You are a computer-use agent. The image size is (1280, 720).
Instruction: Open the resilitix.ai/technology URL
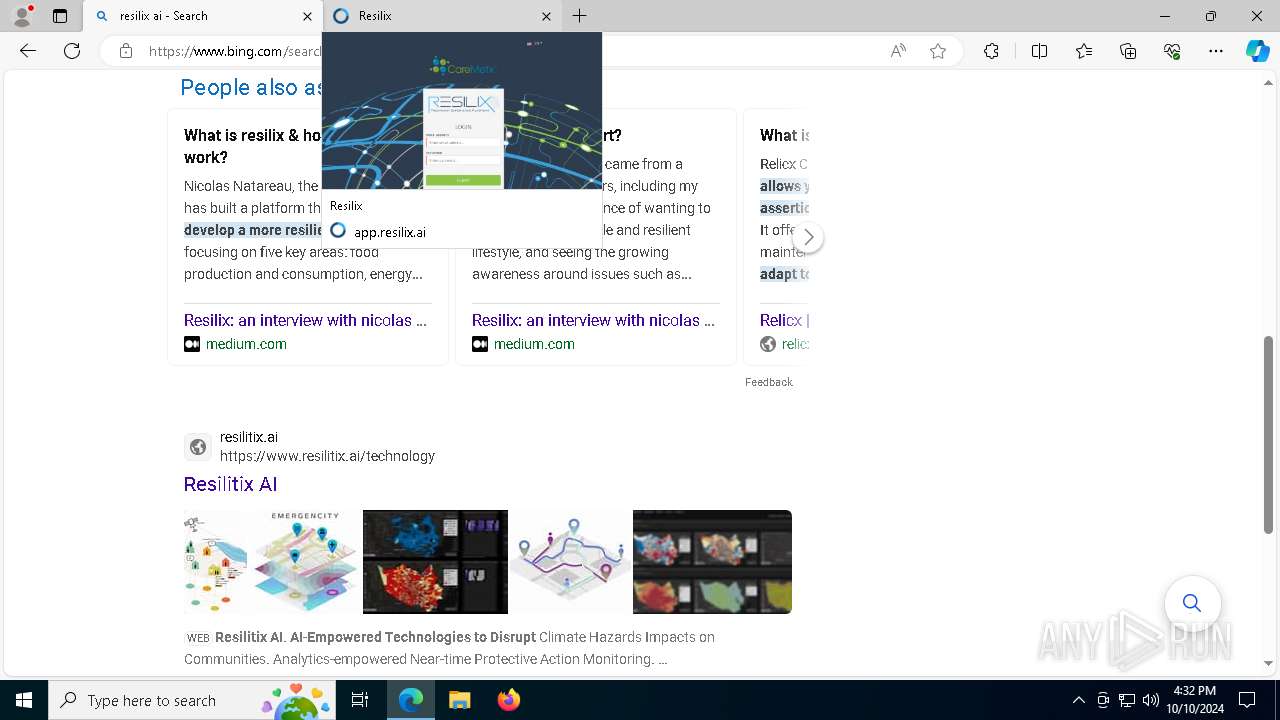pos(327,456)
